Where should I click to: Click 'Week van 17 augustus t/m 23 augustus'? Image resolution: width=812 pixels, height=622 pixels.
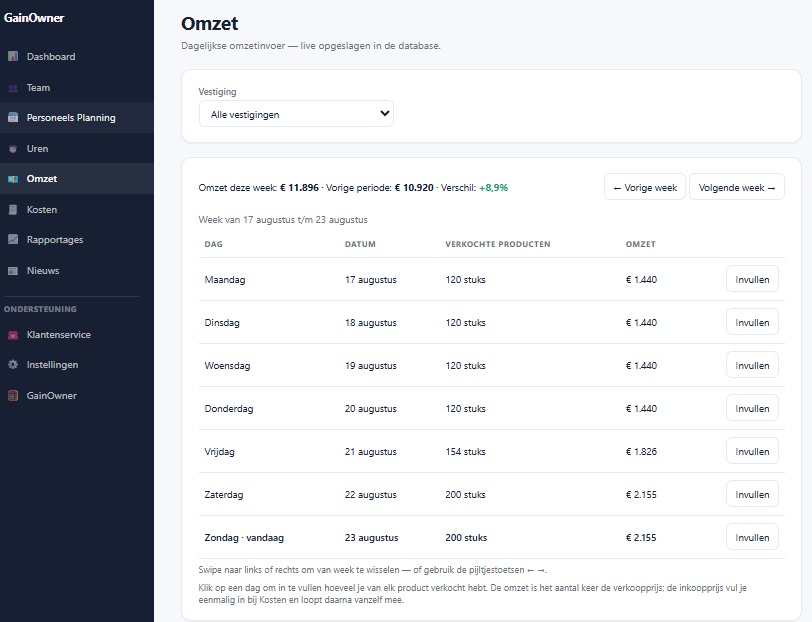(283, 220)
